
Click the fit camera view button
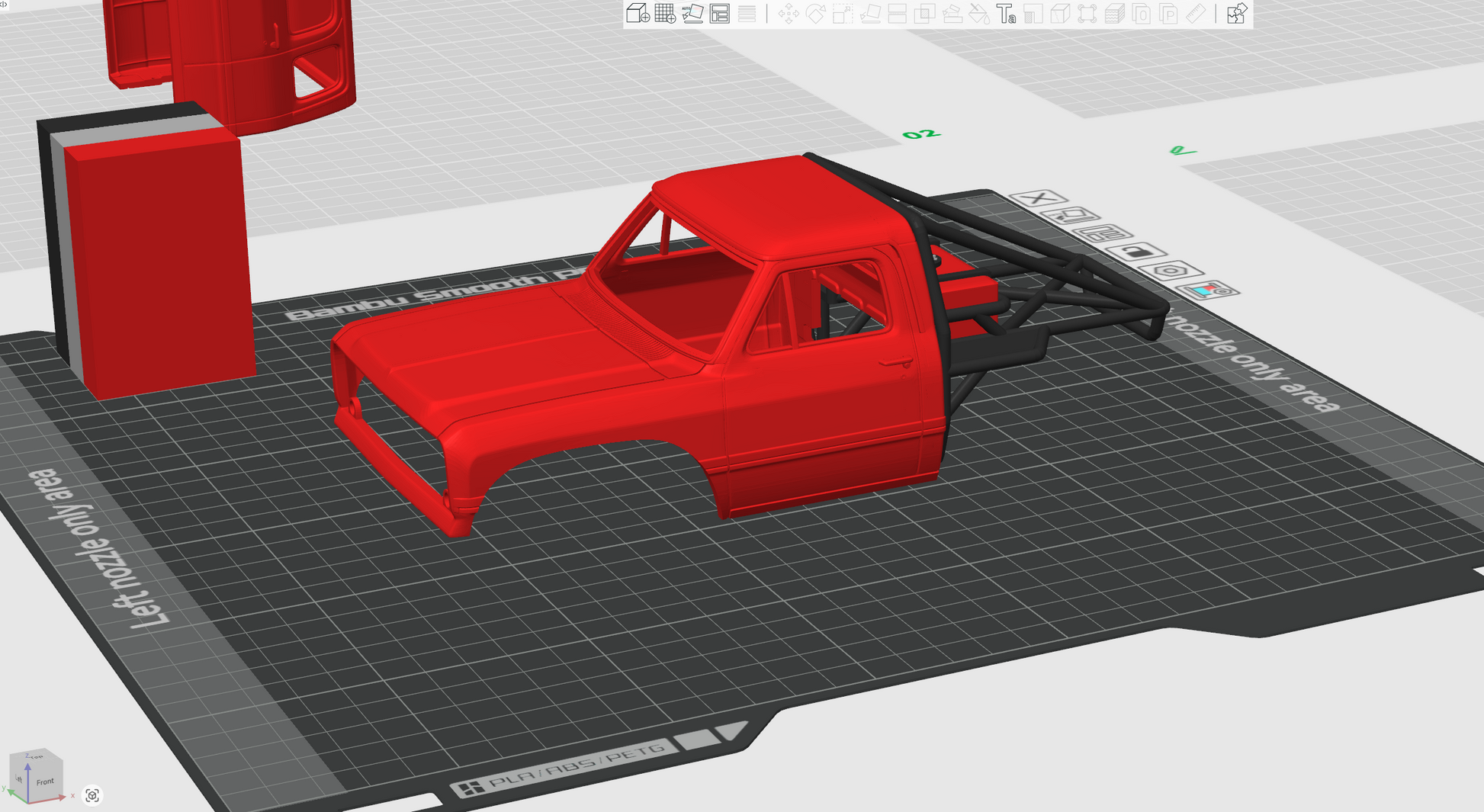point(92,795)
